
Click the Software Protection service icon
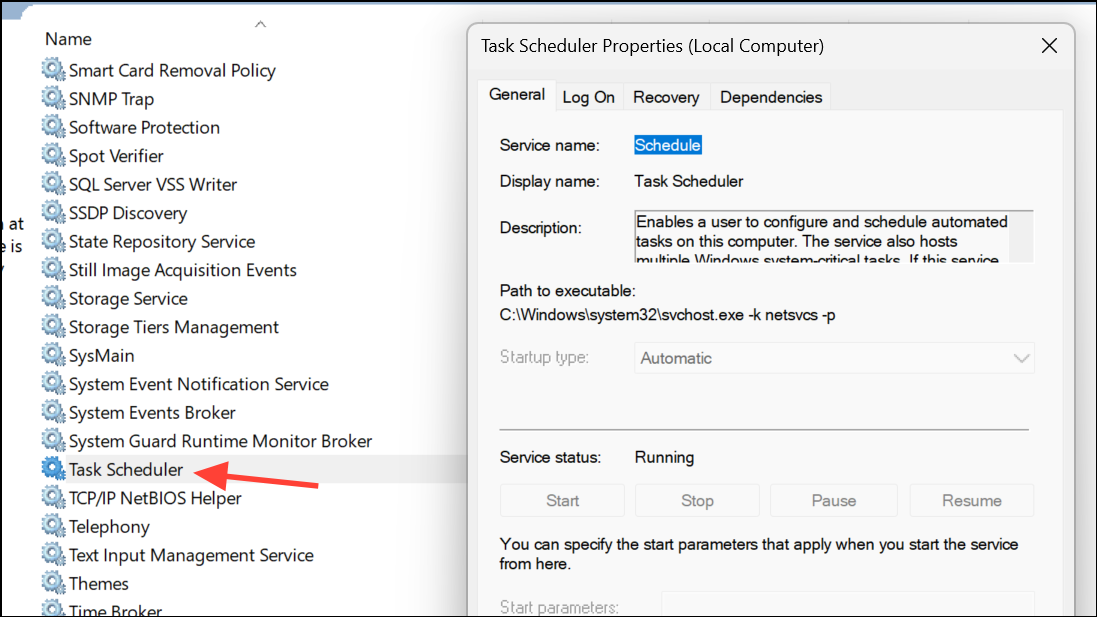pos(53,127)
